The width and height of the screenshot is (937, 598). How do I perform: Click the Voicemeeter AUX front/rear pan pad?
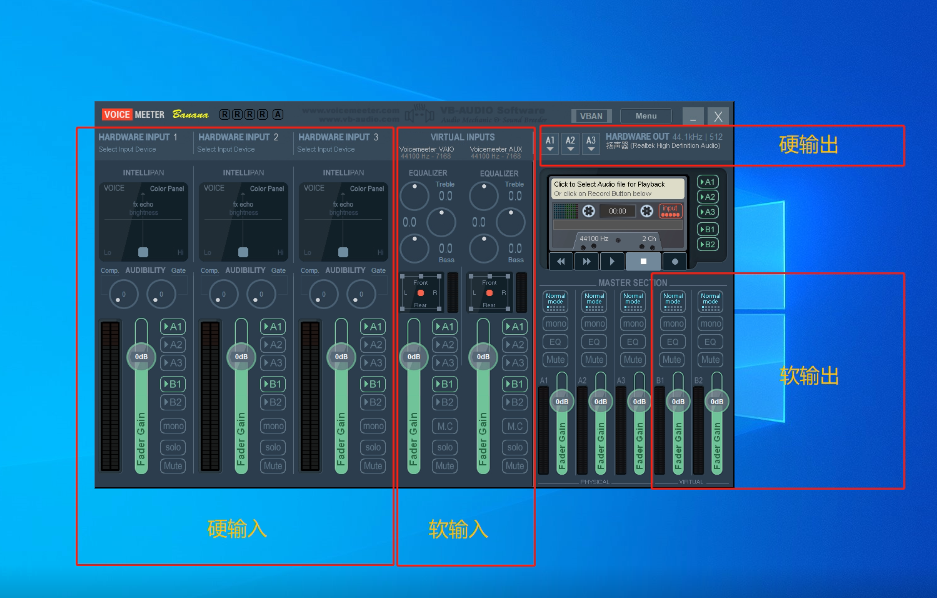pyautogui.click(x=489, y=293)
